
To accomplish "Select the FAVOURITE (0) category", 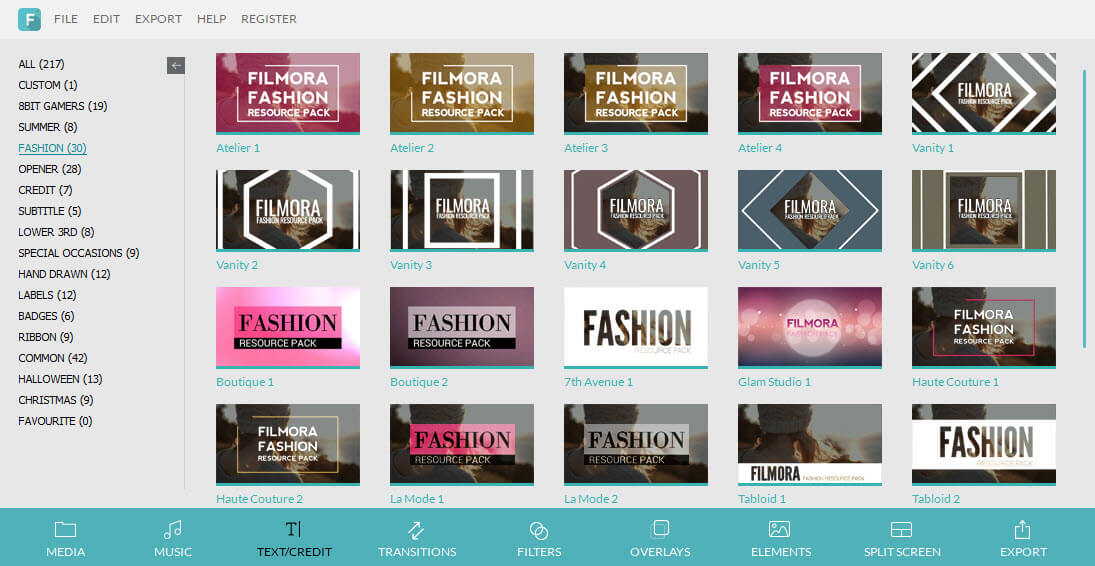I will pyautogui.click(x=55, y=421).
